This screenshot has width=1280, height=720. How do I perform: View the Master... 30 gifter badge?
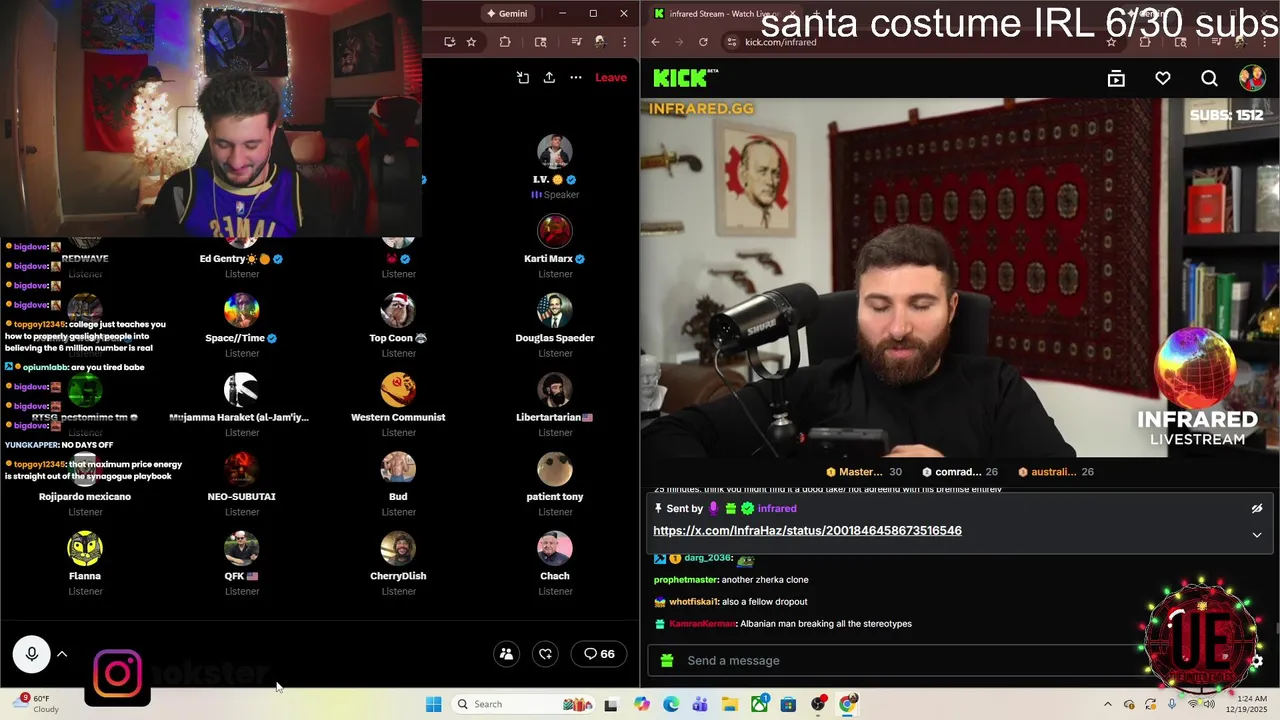point(864,472)
